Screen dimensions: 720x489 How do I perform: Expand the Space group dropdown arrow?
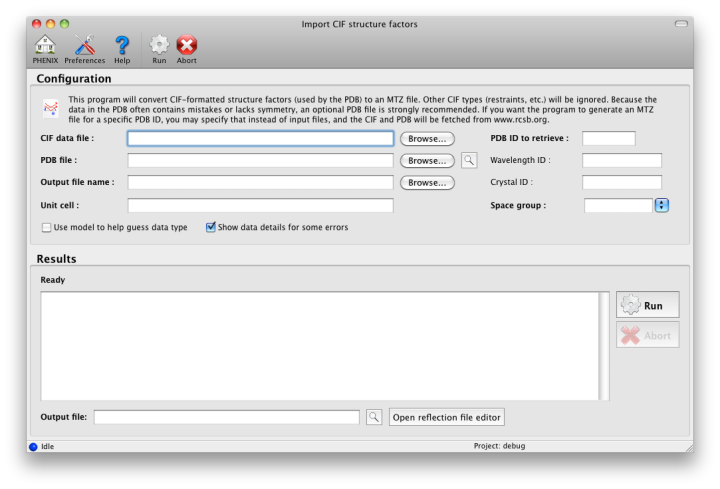coord(662,205)
